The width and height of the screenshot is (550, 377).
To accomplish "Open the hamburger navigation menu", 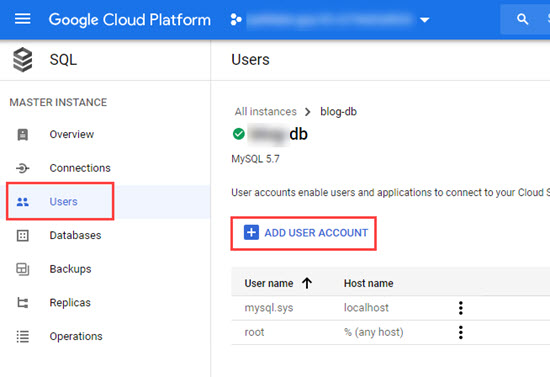I will coord(22,19).
